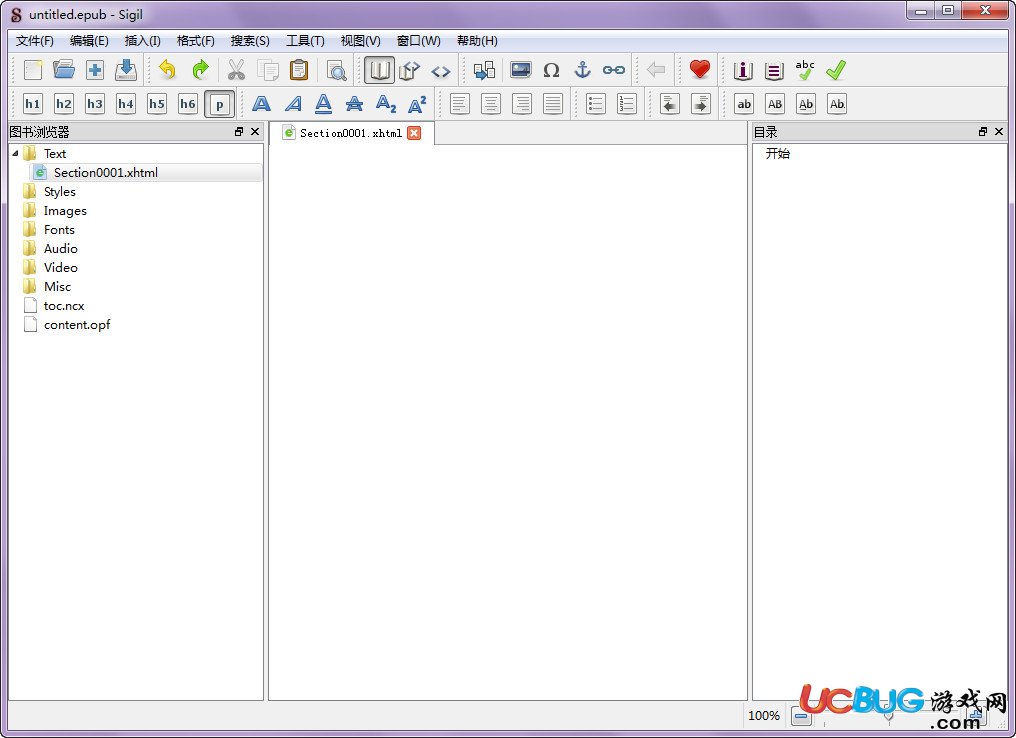Viewport: 1016px width, 738px height.
Task: Close the Section0001.xhtml tab
Action: pos(414,133)
